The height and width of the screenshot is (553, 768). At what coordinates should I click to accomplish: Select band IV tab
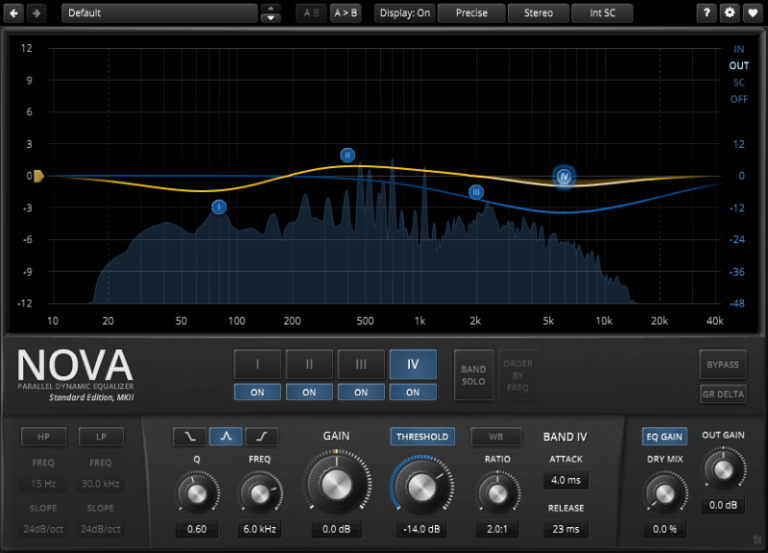413,364
